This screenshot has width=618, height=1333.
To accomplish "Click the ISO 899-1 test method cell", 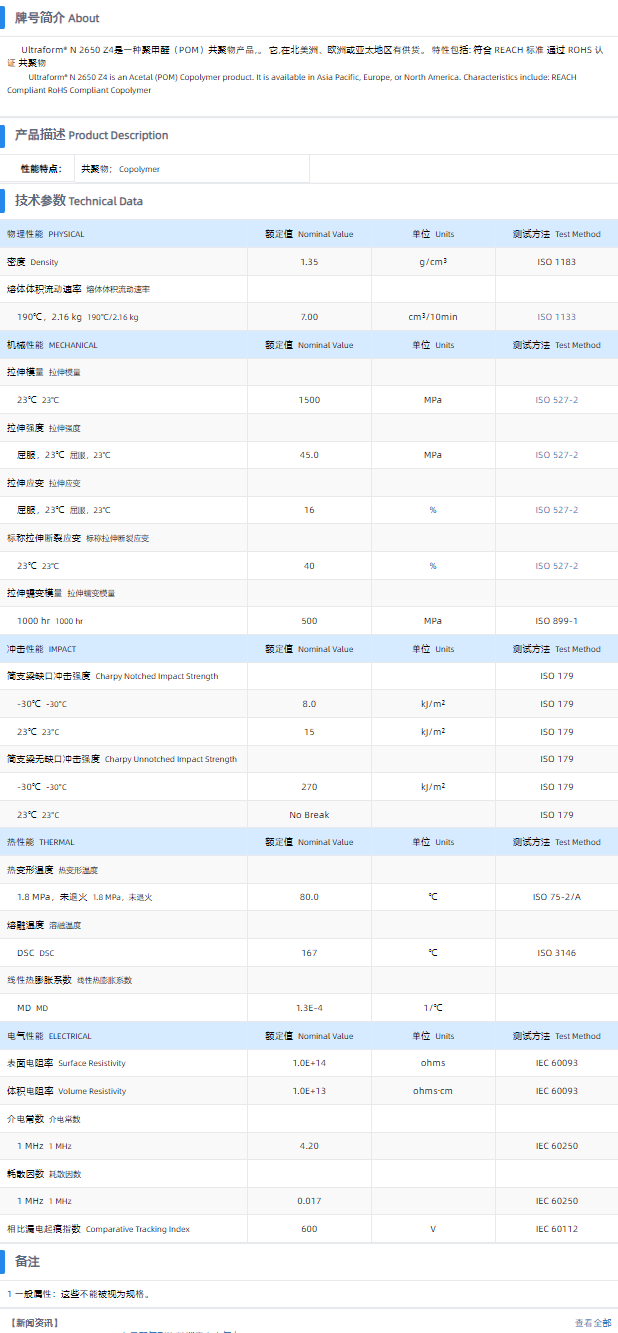I will point(556,621).
